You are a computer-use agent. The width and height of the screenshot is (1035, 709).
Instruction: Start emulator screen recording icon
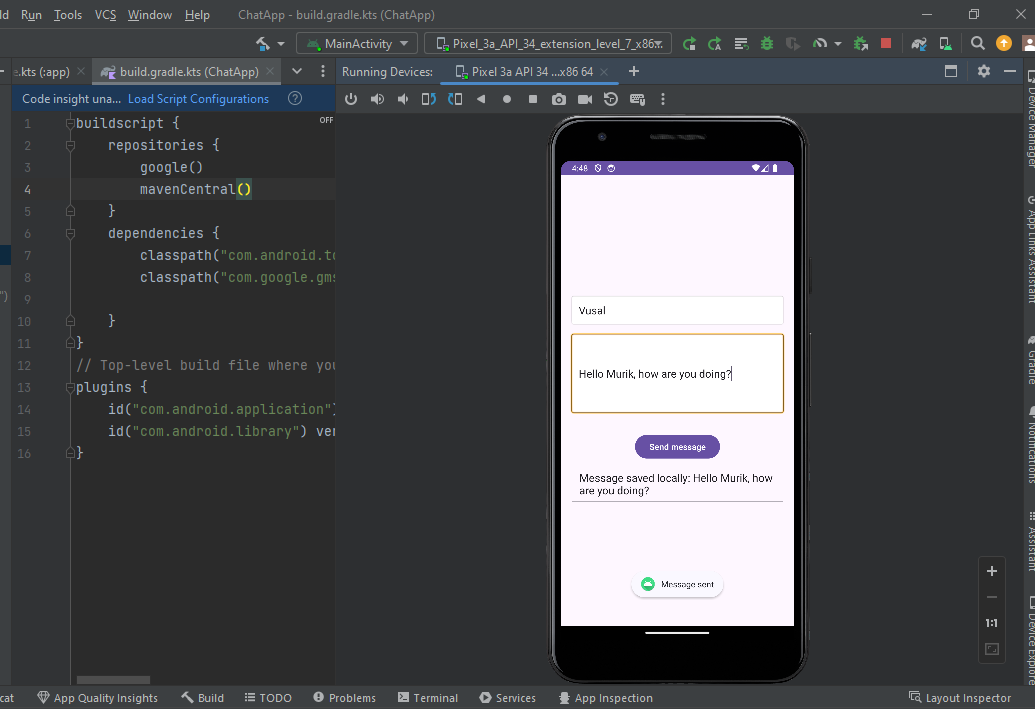click(585, 99)
